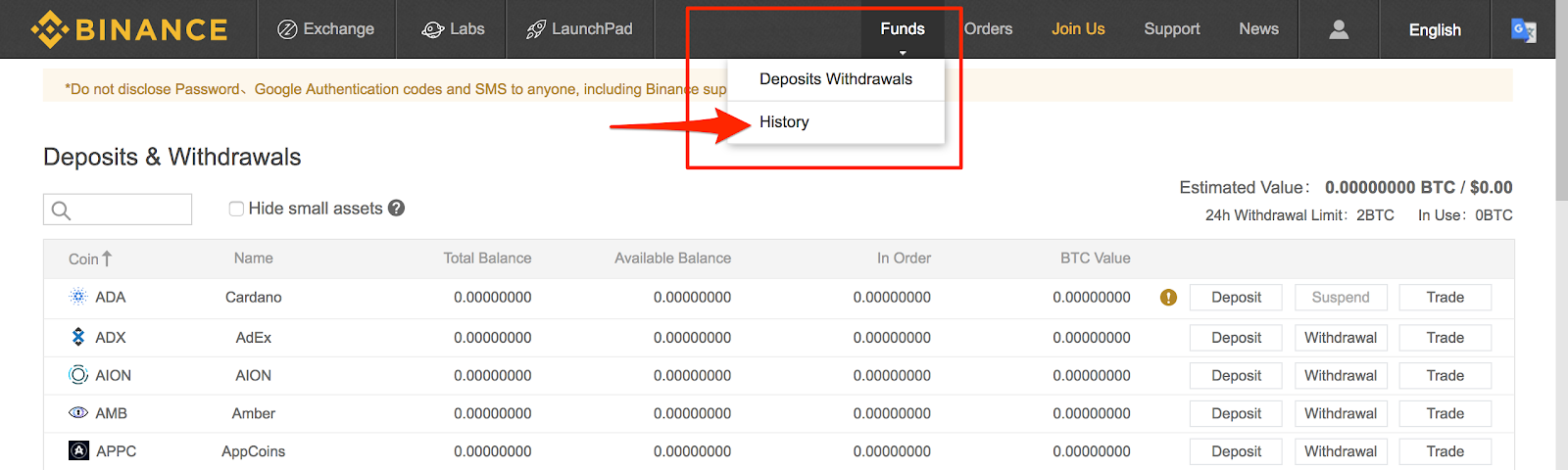Click Suspend button for ADA
This screenshot has height=470, width=1568.
tap(1341, 298)
